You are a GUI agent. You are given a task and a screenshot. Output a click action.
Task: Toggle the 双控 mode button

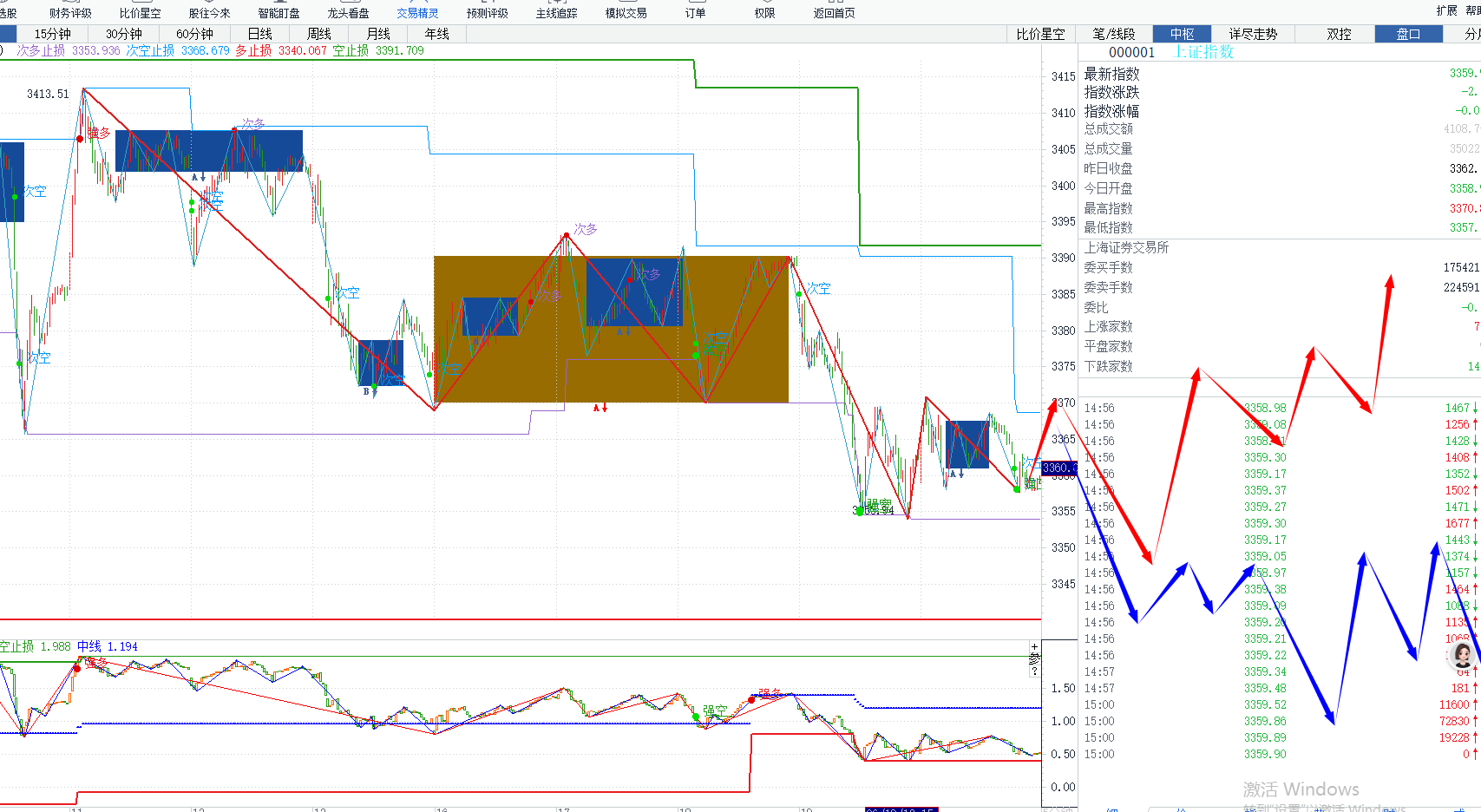[x=1339, y=34]
